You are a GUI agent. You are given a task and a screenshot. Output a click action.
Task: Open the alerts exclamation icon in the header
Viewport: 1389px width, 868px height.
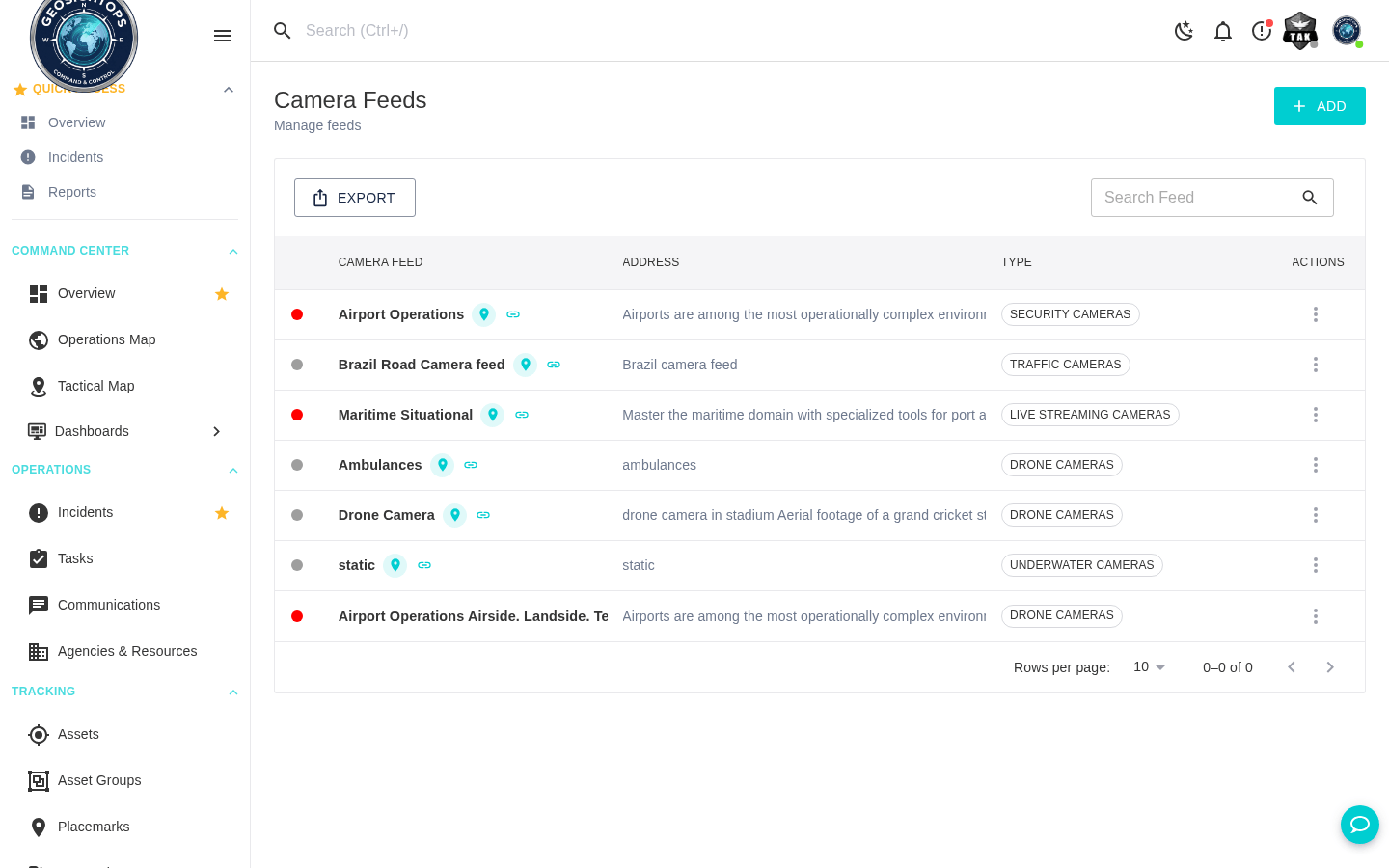pyautogui.click(x=1261, y=31)
